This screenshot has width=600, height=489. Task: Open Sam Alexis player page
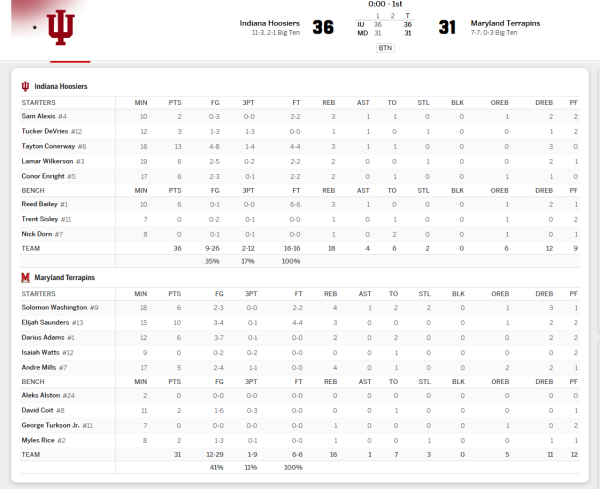click(36, 117)
